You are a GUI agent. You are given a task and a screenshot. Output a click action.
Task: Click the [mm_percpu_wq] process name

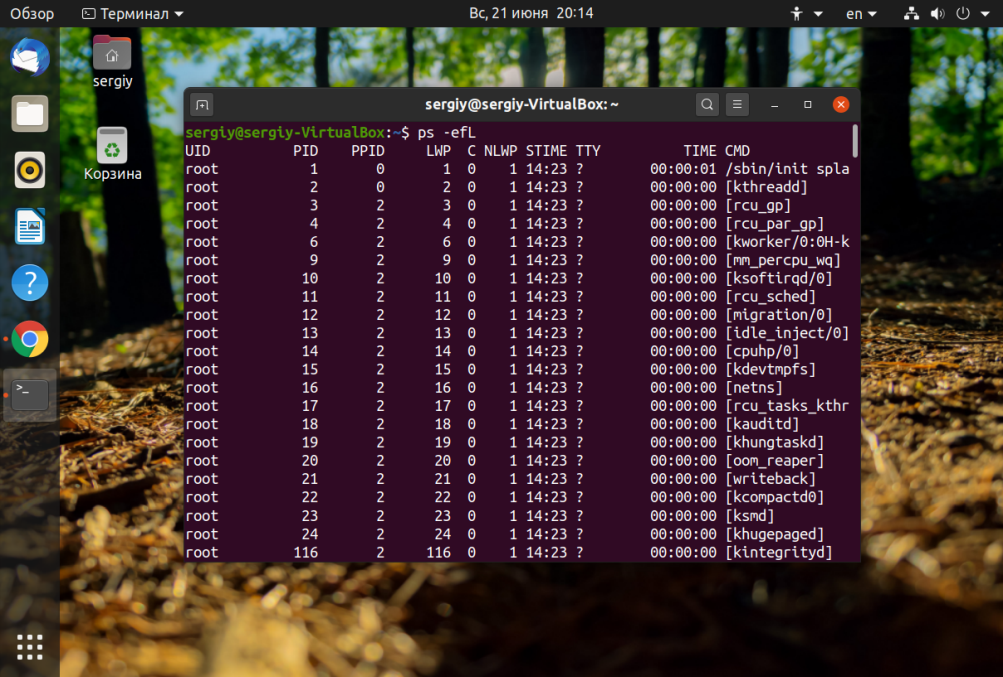[783, 260]
